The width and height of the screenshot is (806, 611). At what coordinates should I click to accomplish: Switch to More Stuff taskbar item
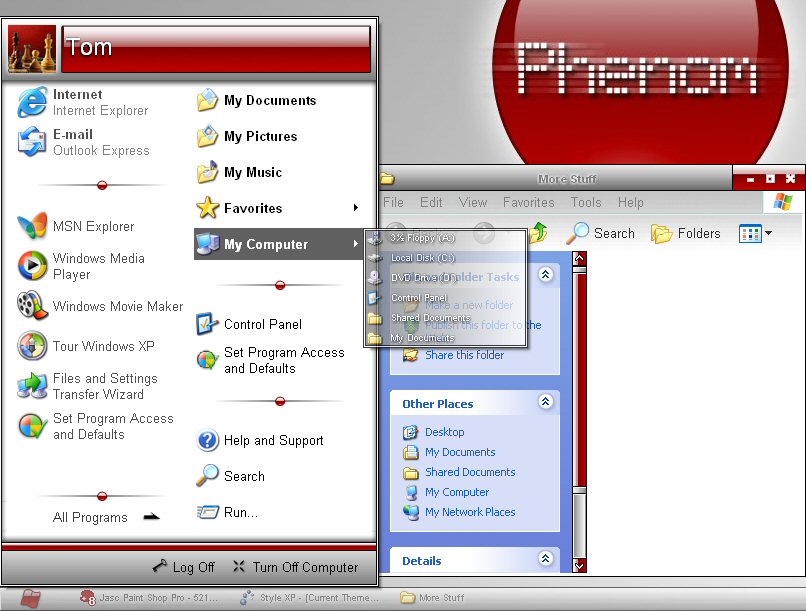(433, 598)
